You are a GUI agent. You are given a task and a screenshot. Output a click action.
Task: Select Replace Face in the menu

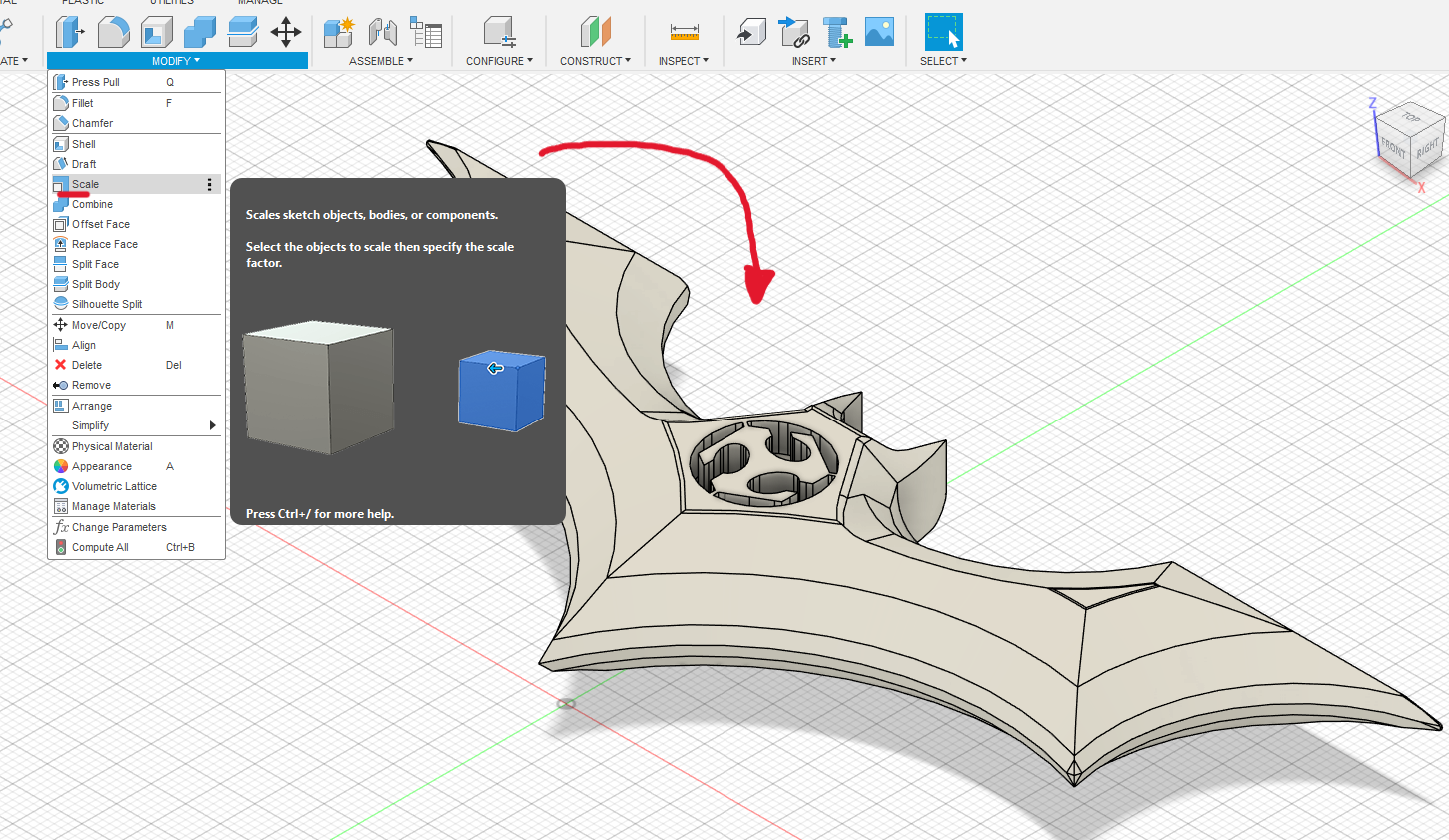[x=135, y=244]
